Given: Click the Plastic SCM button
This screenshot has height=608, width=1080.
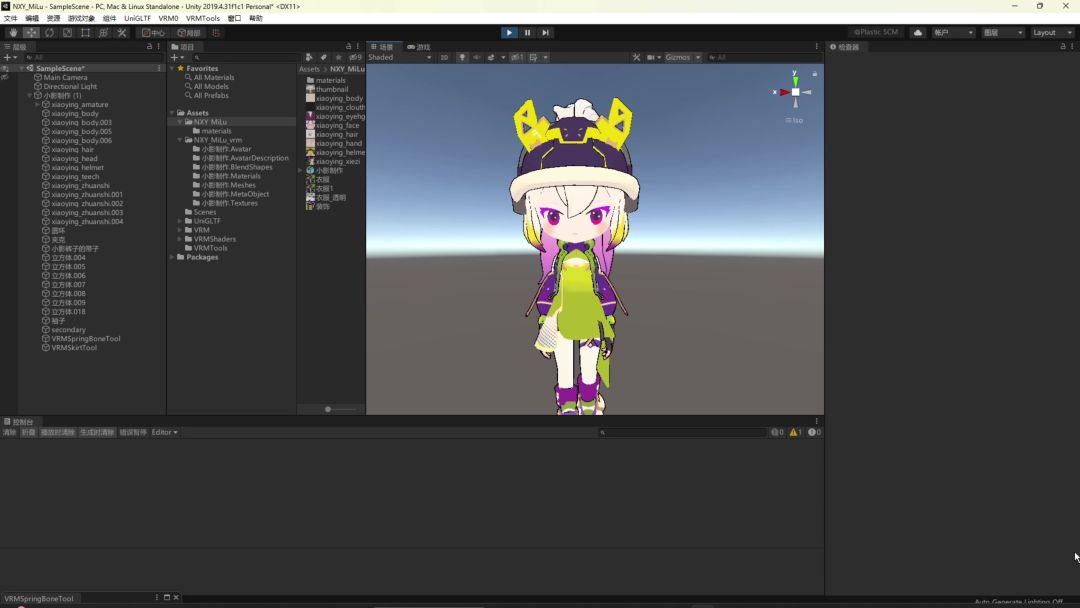Looking at the screenshot, I should click(875, 33).
